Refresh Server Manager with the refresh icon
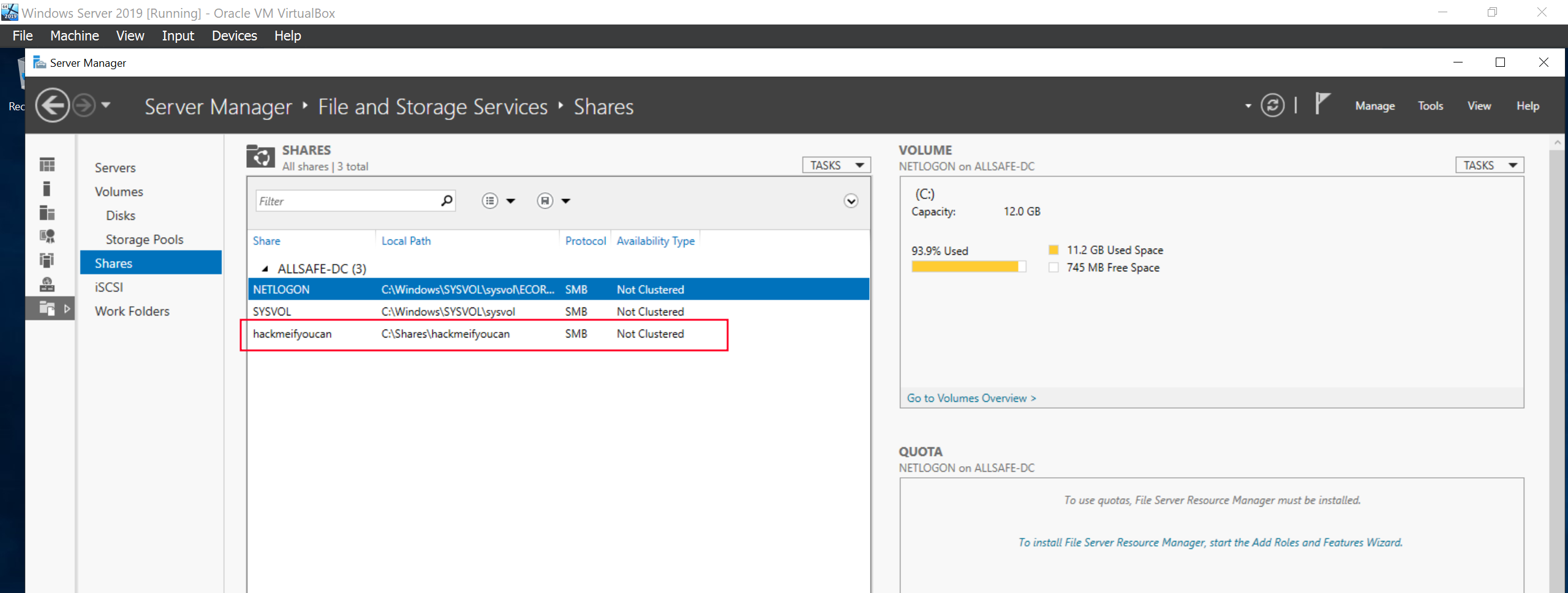This screenshot has height=593, width=1568. pos(1272,105)
